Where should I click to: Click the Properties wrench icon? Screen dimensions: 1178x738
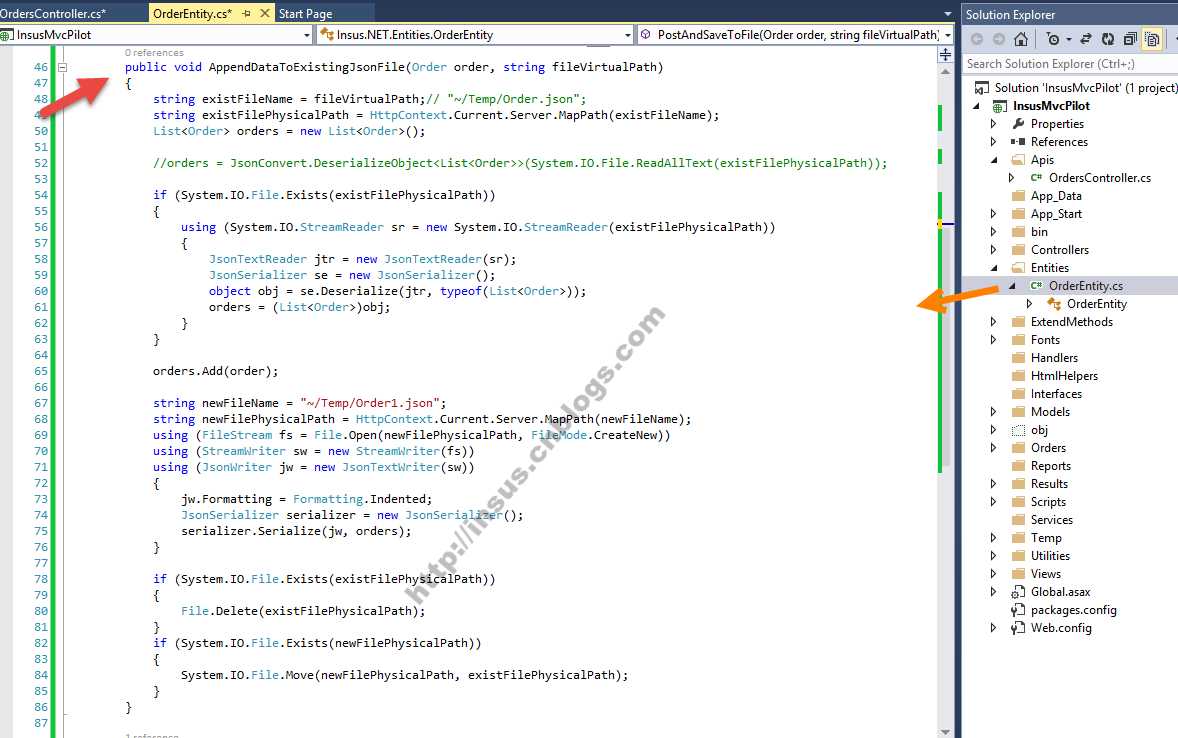click(1018, 124)
